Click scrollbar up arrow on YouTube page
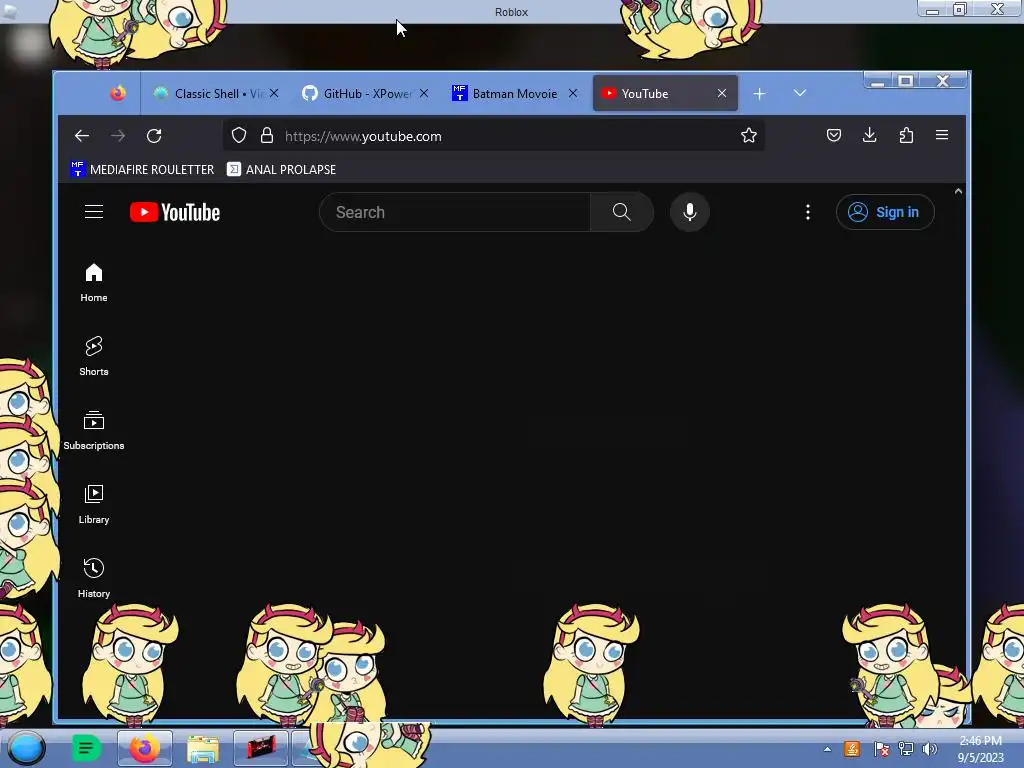Screen dimensions: 1024x768 pos(958,191)
